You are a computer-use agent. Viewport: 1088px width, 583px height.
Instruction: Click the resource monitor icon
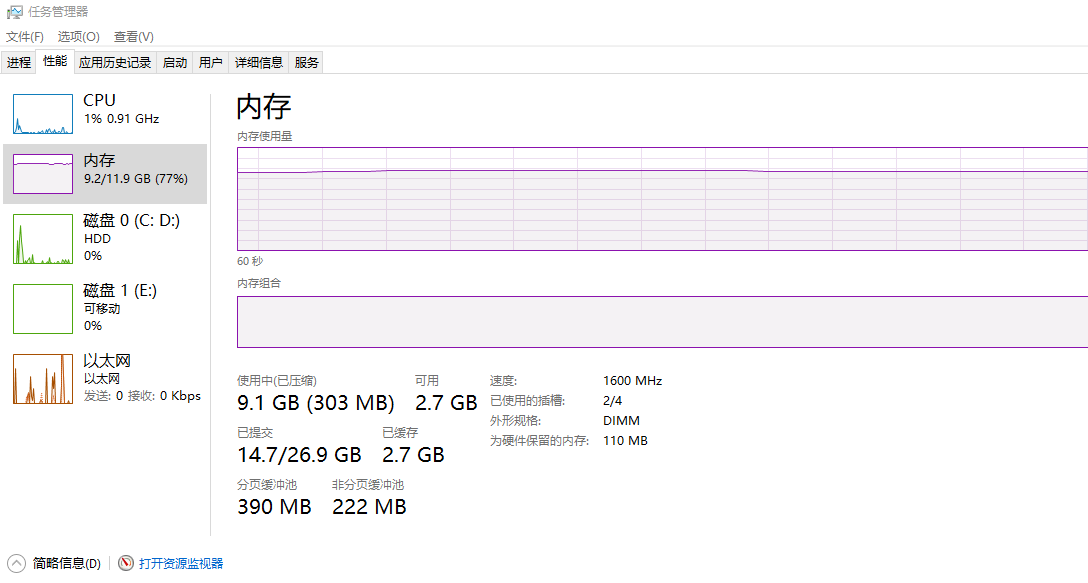(x=126, y=563)
